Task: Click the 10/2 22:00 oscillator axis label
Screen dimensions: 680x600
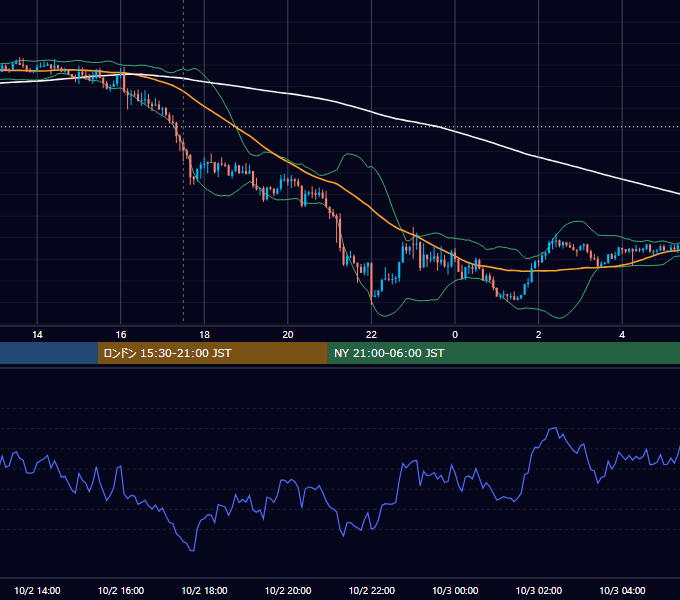Action: [x=372, y=590]
